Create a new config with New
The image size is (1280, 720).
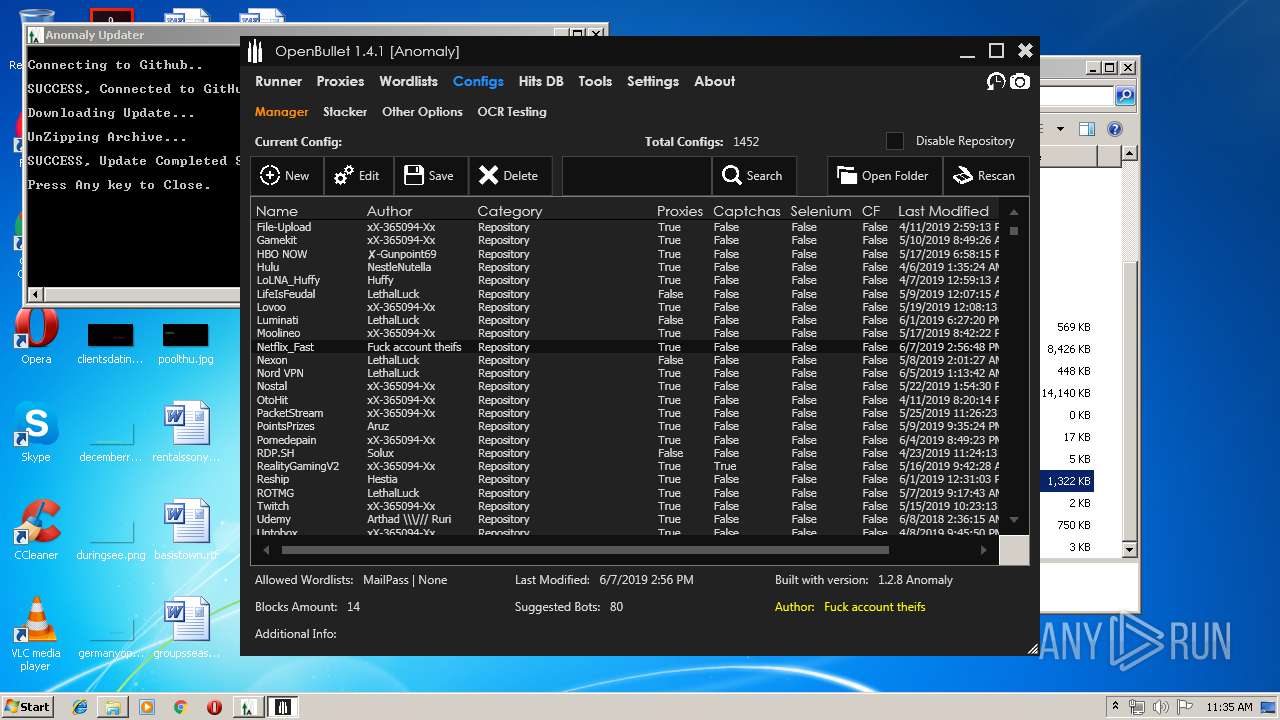[286, 176]
